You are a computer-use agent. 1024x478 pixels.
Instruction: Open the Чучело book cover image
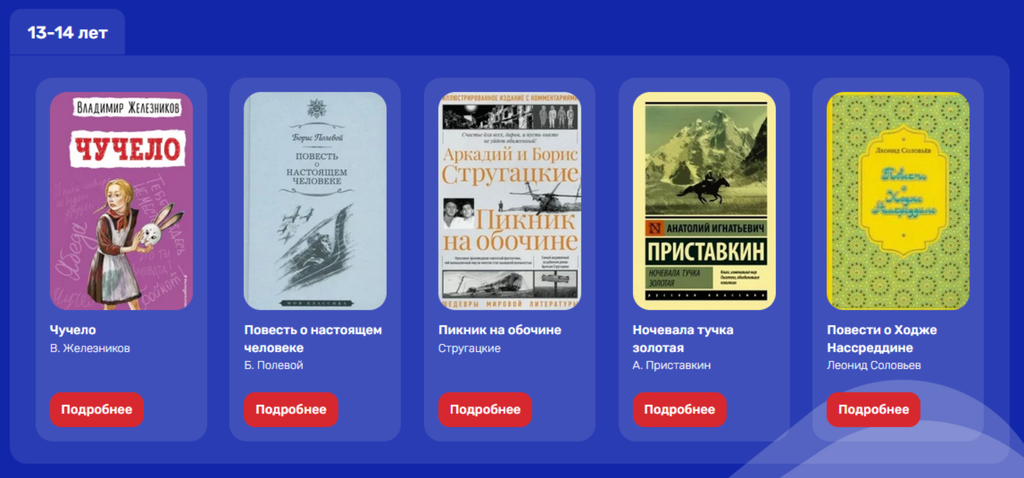(x=121, y=200)
